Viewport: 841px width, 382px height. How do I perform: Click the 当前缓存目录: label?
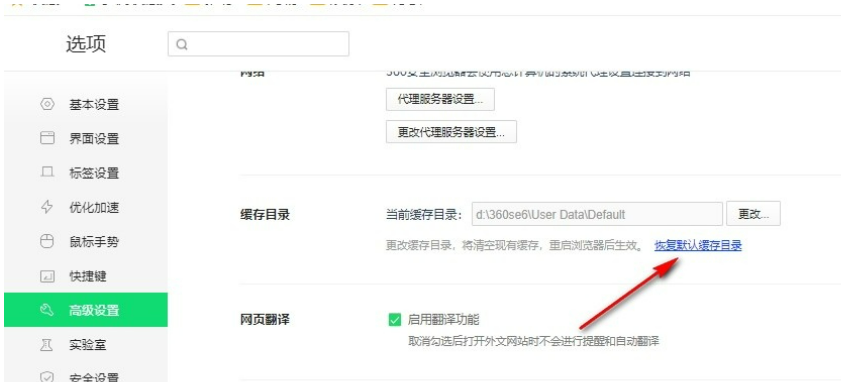click(x=424, y=215)
